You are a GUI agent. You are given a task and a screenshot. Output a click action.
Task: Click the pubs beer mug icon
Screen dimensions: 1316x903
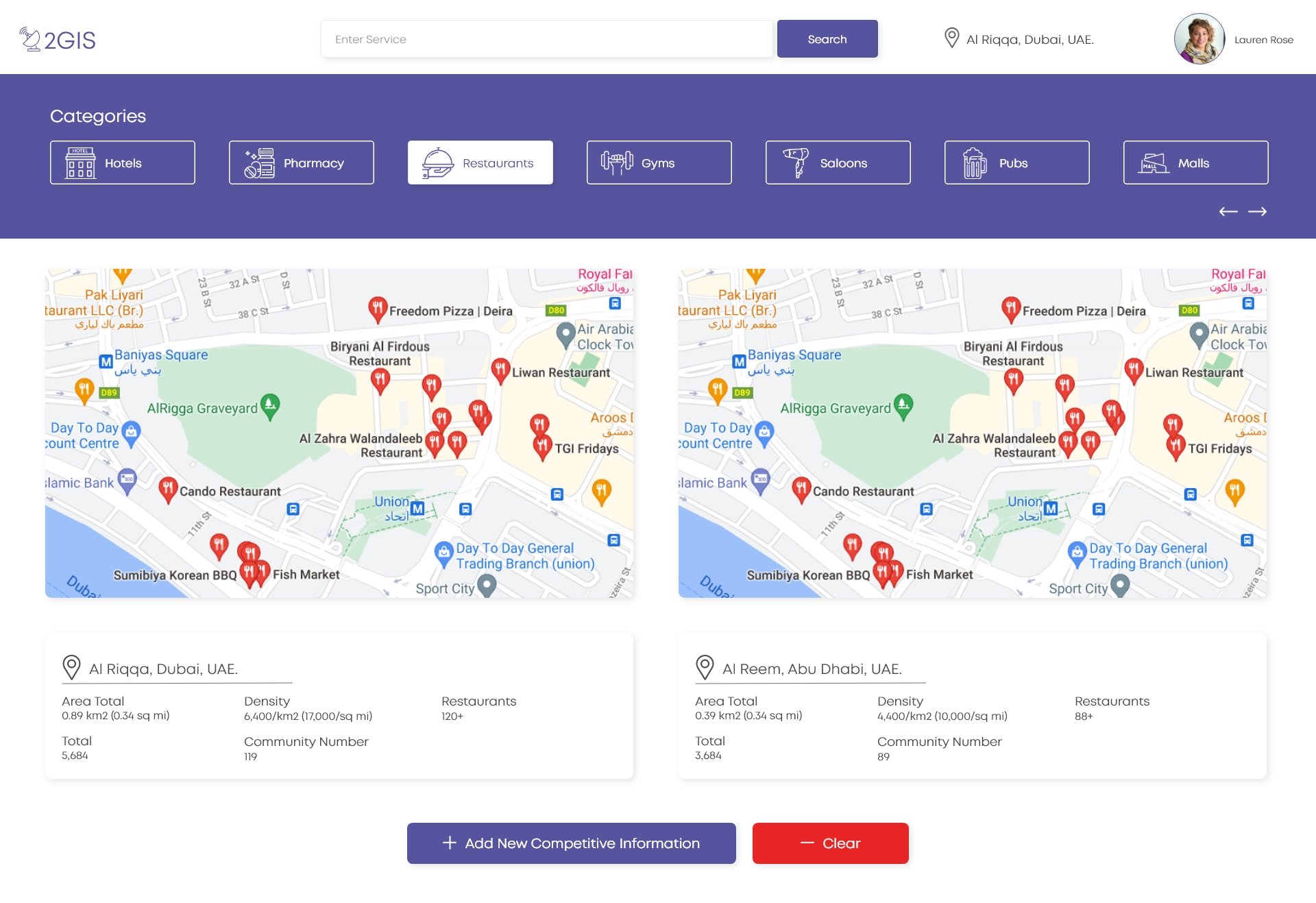pyautogui.click(x=975, y=163)
